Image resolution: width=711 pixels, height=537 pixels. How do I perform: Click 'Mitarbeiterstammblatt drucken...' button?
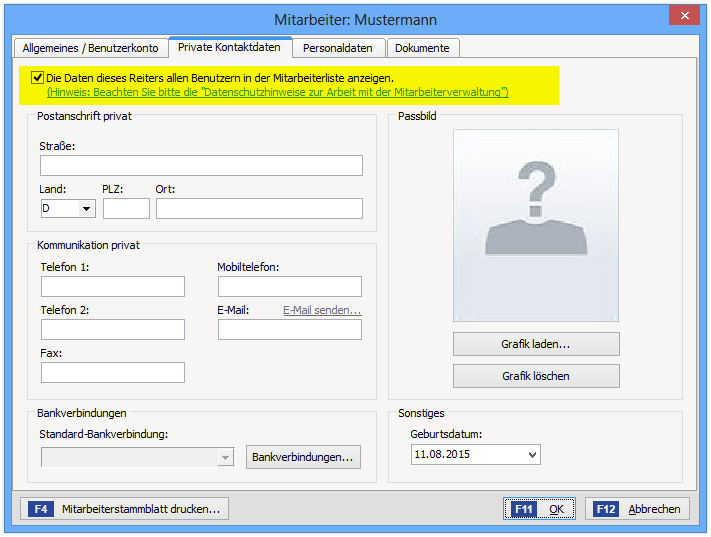[x=124, y=509]
